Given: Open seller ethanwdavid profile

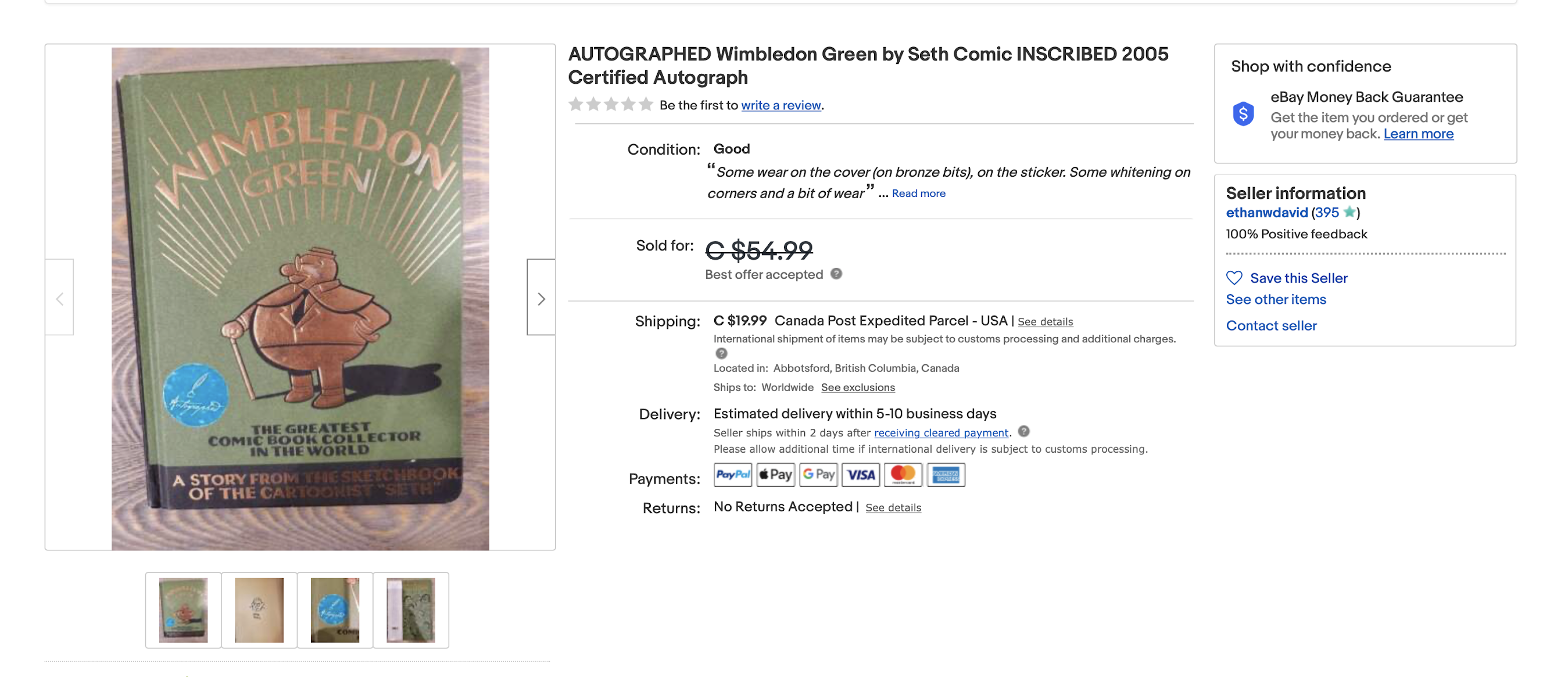Looking at the screenshot, I should (1266, 213).
